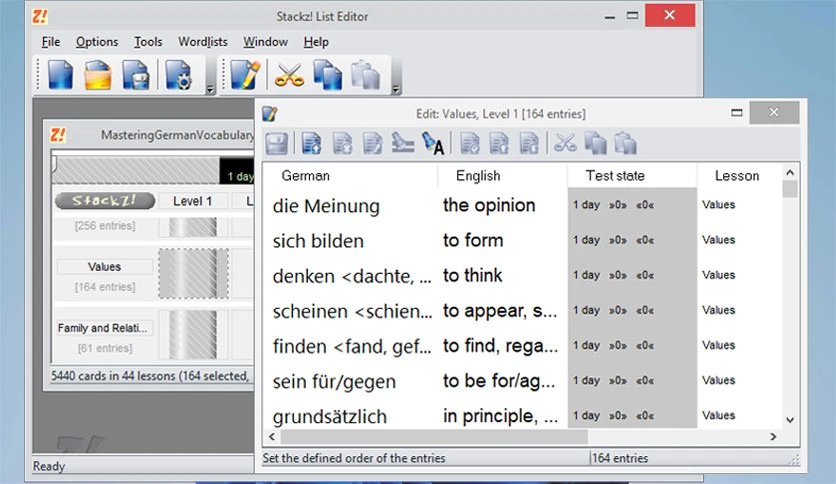Select the 'sich bilden' entry
Viewport: 836px width, 484px height.
[x=318, y=241]
